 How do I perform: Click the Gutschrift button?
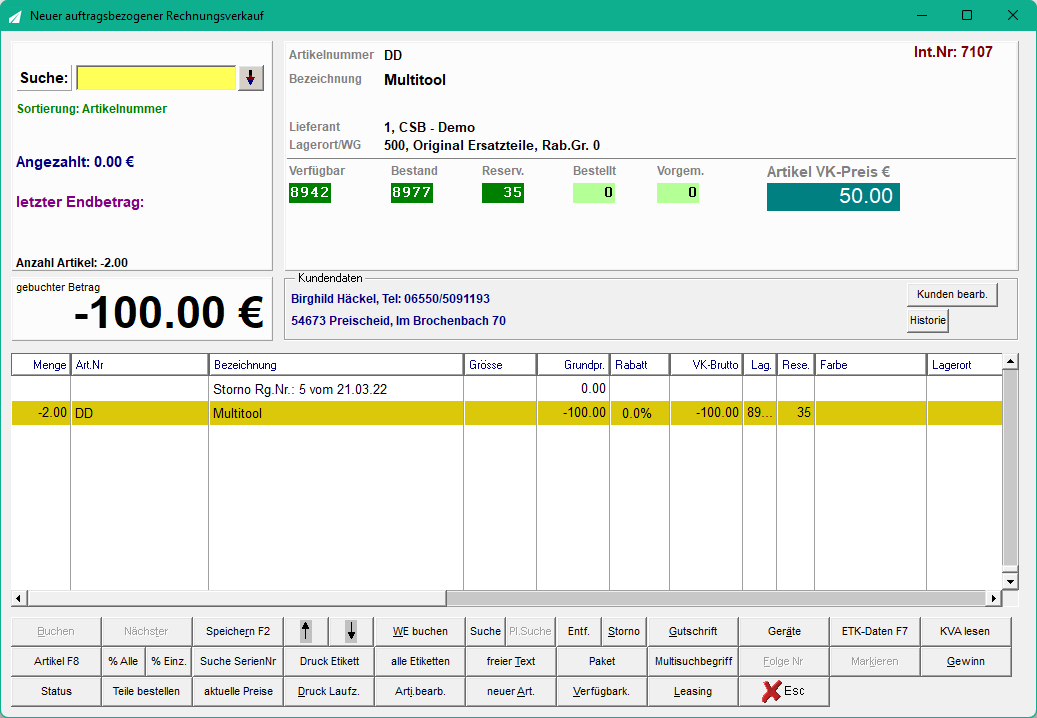[692, 631]
